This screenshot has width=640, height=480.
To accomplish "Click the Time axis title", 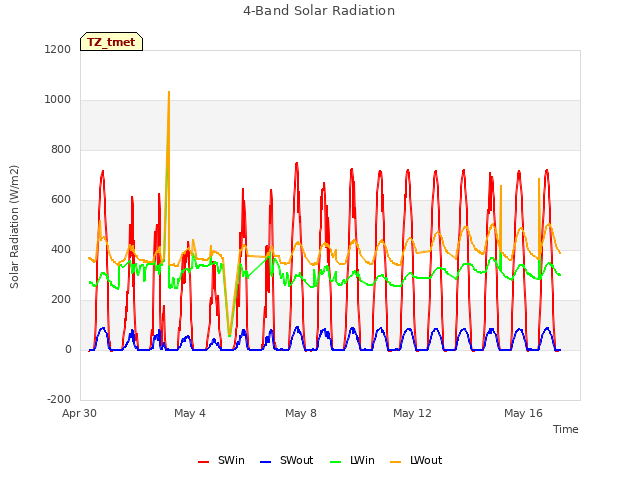I will (565, 429).
